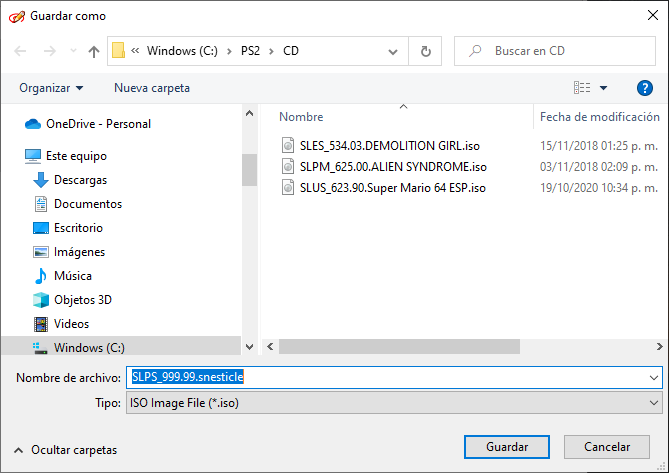Click the Este equipo computer icon
669x473 pixels.
pyautogui.click(x=33, y=156)
